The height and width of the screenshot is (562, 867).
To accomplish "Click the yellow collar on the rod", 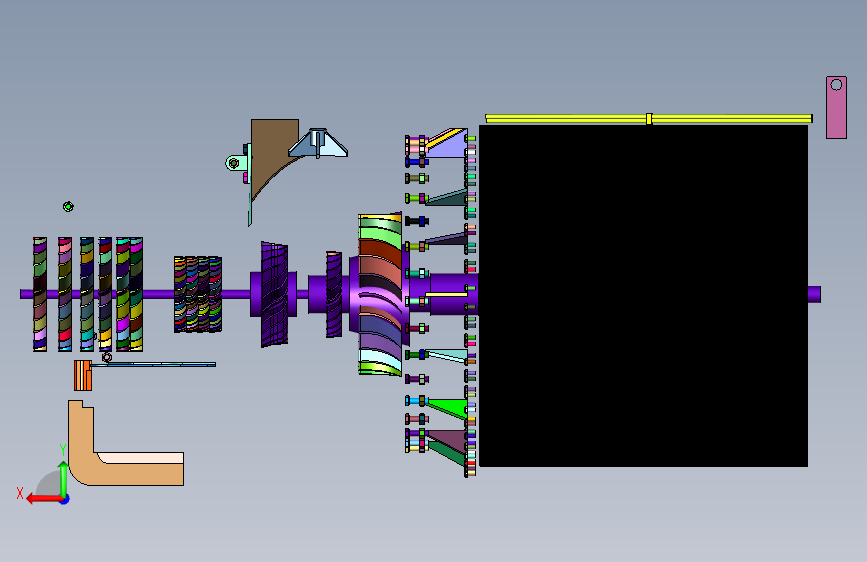I will [649, 119].
